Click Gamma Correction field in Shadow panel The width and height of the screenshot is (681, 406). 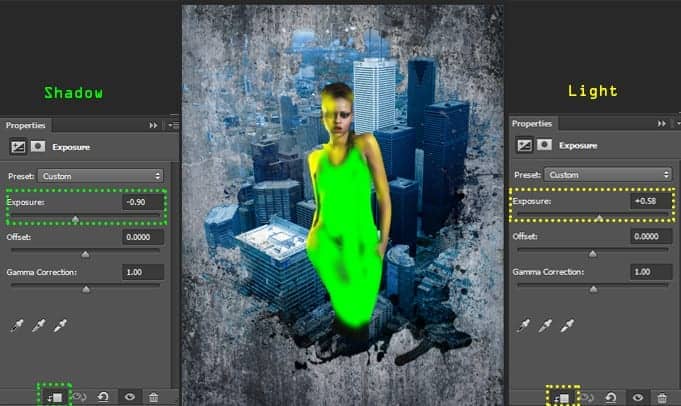[143, 272]
